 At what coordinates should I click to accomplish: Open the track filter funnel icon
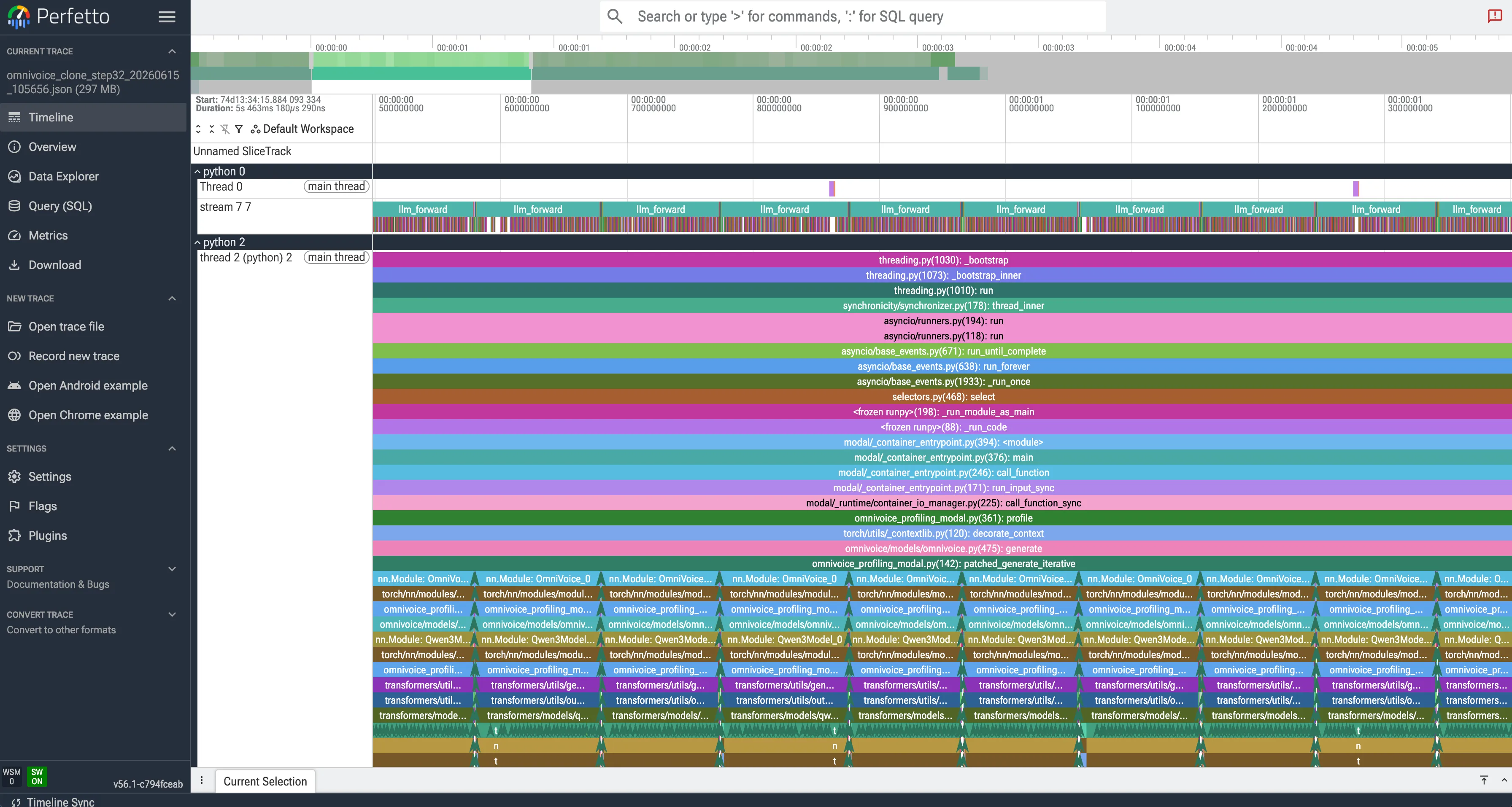[239, 129]
